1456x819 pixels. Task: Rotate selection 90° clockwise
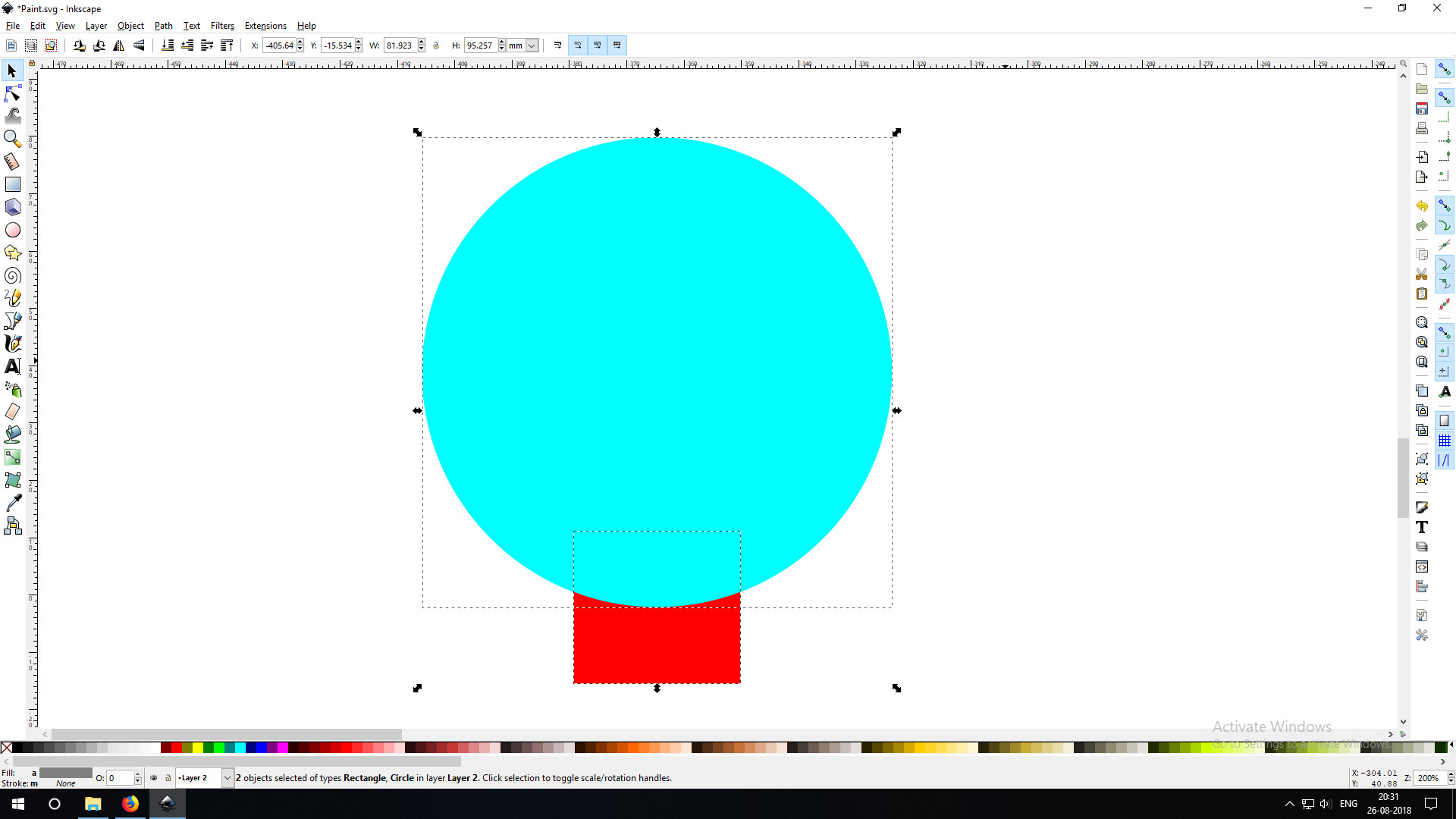click(99, 45)
